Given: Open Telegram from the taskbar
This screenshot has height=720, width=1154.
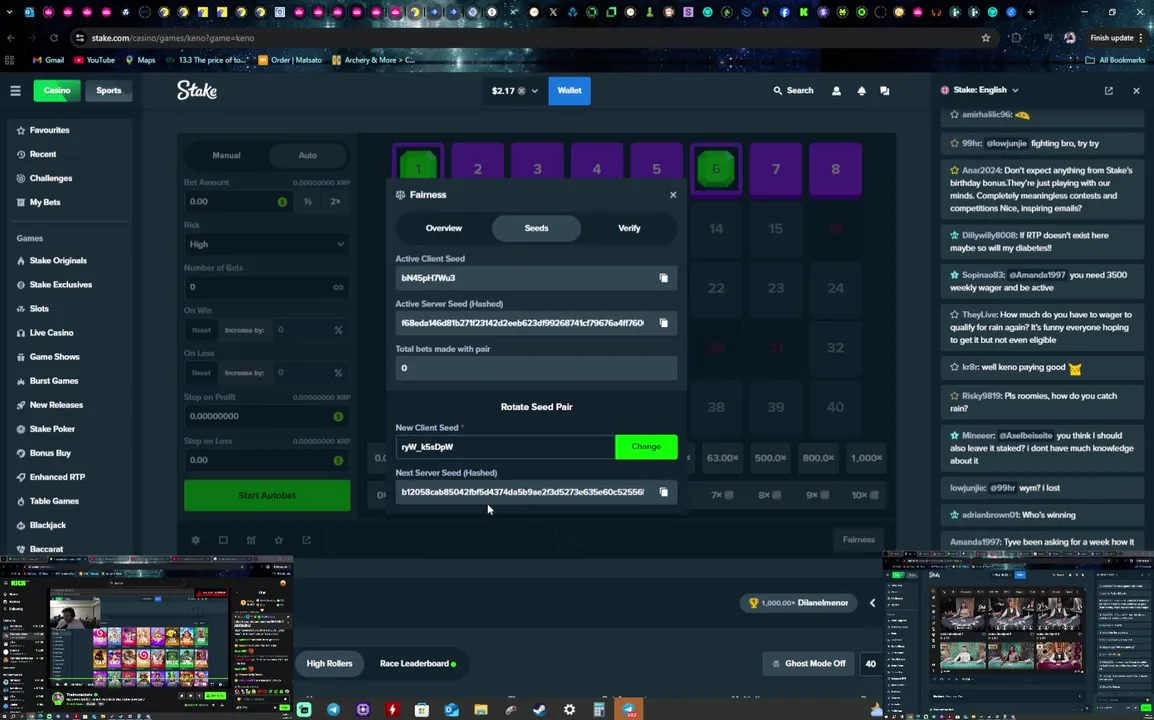Looking at the screenshot, I should coord(333,710).
